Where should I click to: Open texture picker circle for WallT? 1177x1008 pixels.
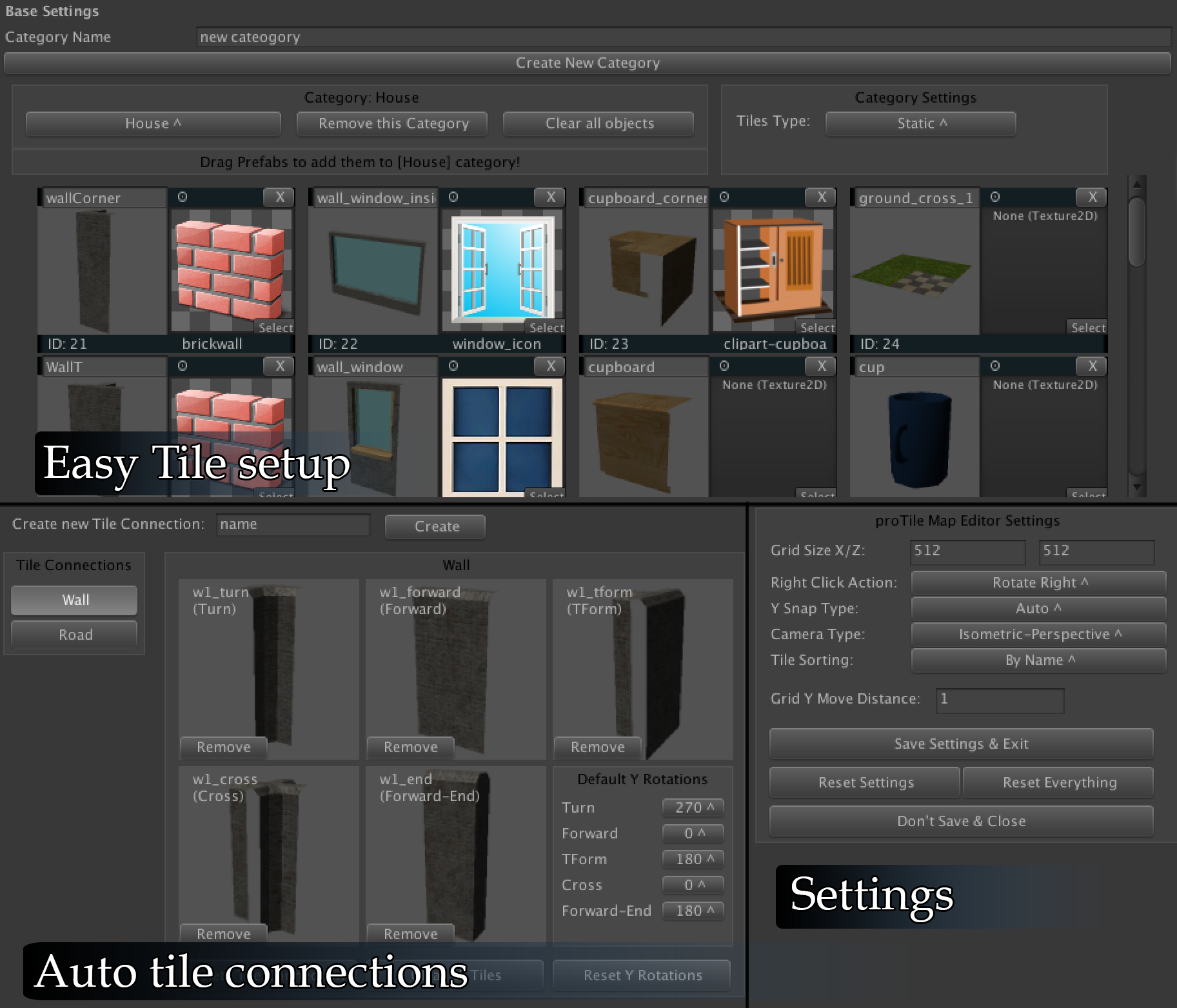[x=183, y=366]
